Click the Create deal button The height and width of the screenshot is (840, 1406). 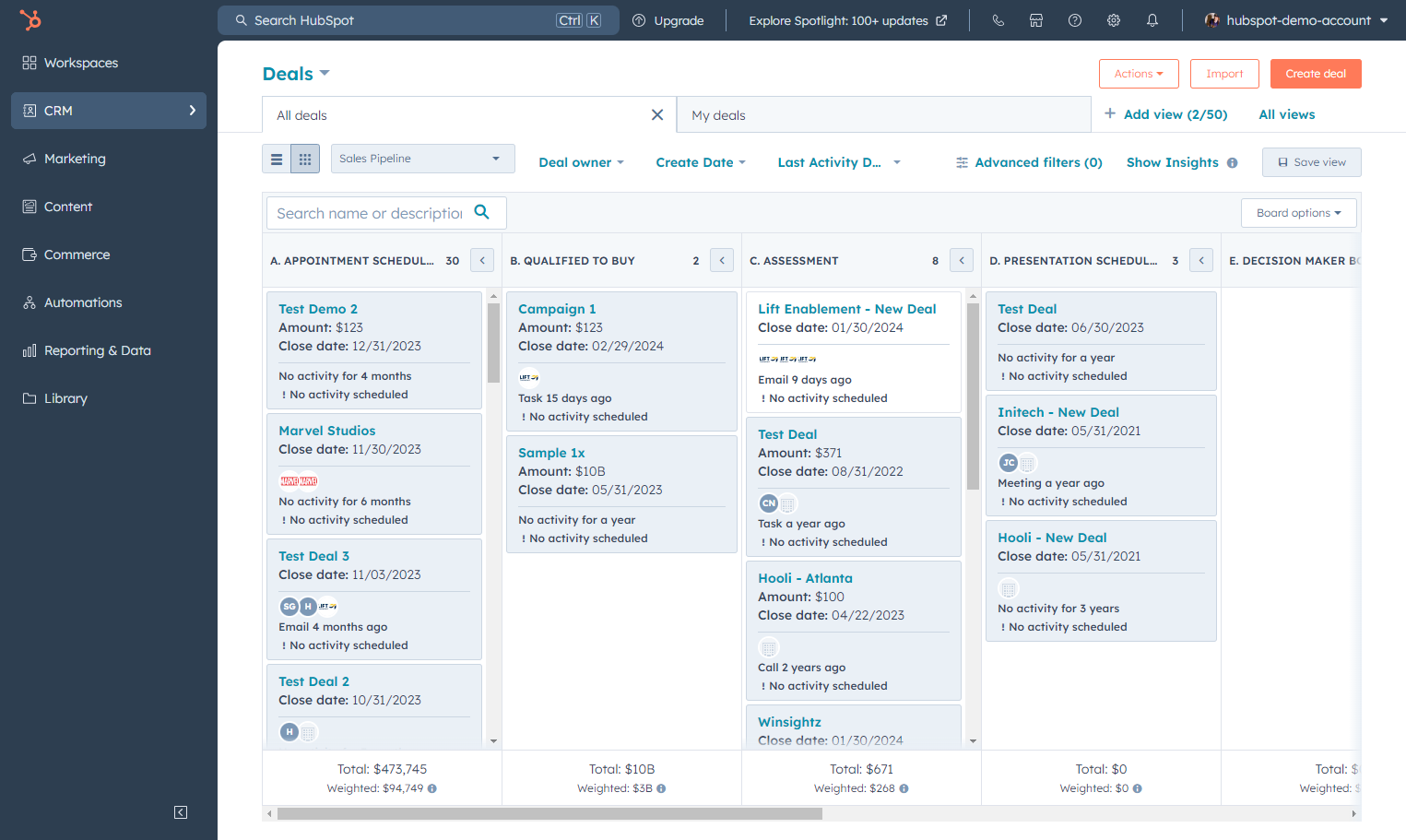click(x=1316, y=74)
